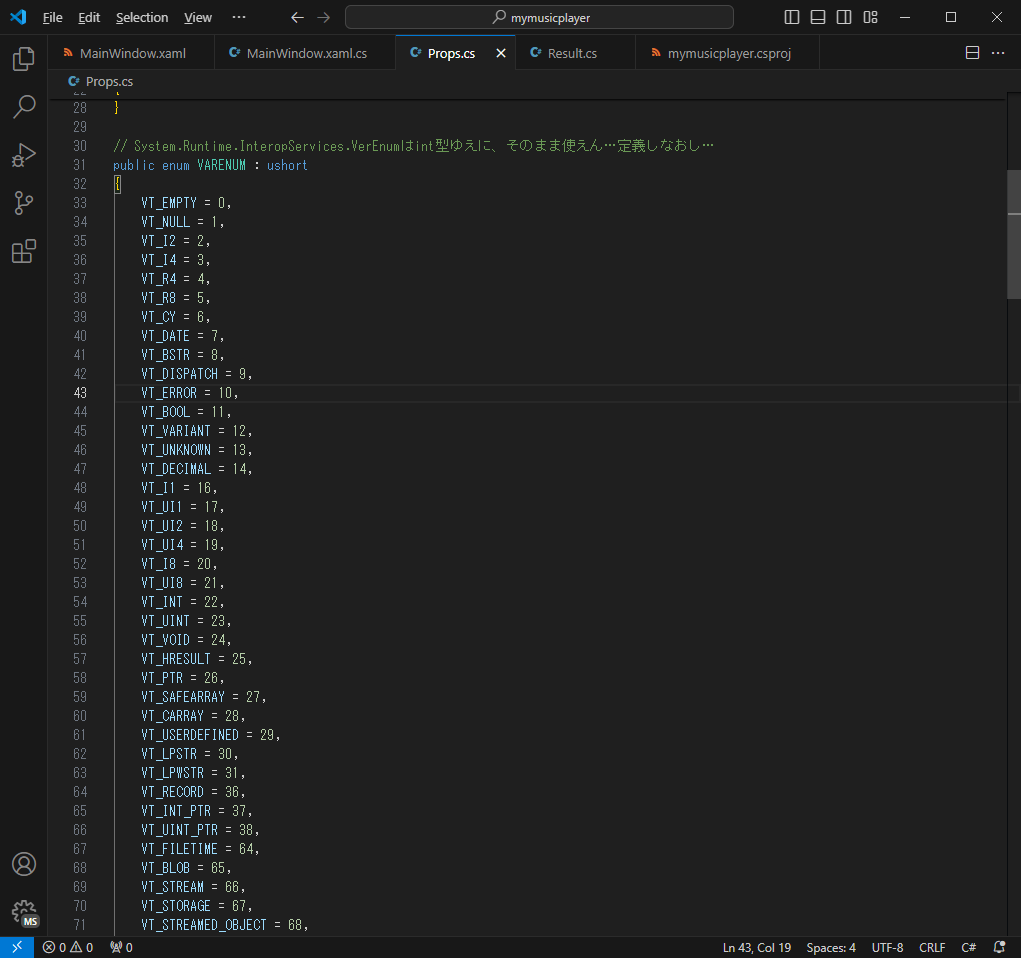Click the VT_DISPATCH = 9 line
The width and height of the screenshot is (1021, 958).
[197, 374]
